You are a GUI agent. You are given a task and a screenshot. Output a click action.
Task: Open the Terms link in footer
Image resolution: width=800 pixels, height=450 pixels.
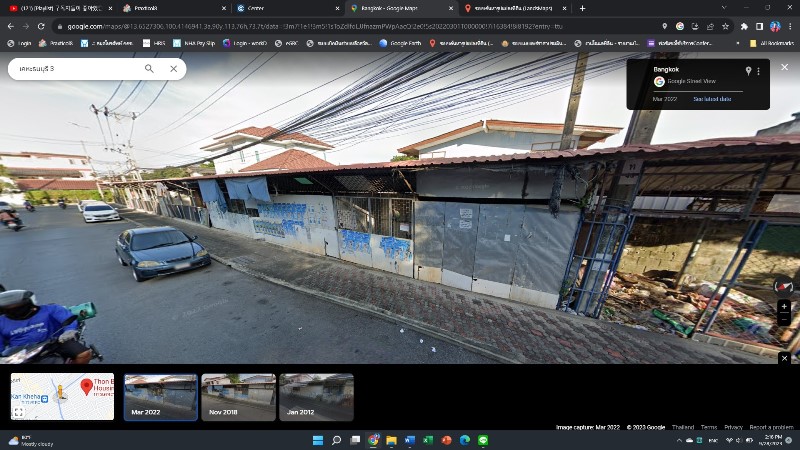pos(709,427)
